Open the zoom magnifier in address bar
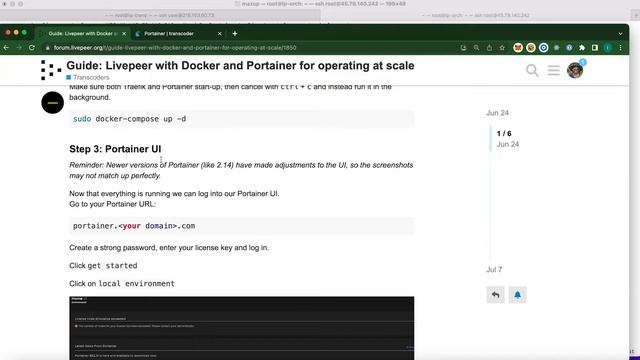 (x=476, y=48)
